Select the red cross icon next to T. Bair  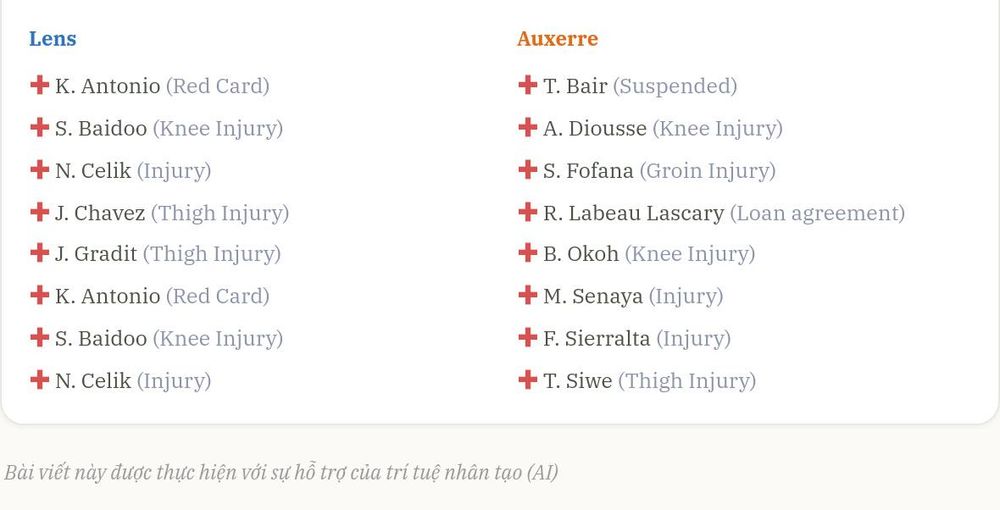point(527,84)
